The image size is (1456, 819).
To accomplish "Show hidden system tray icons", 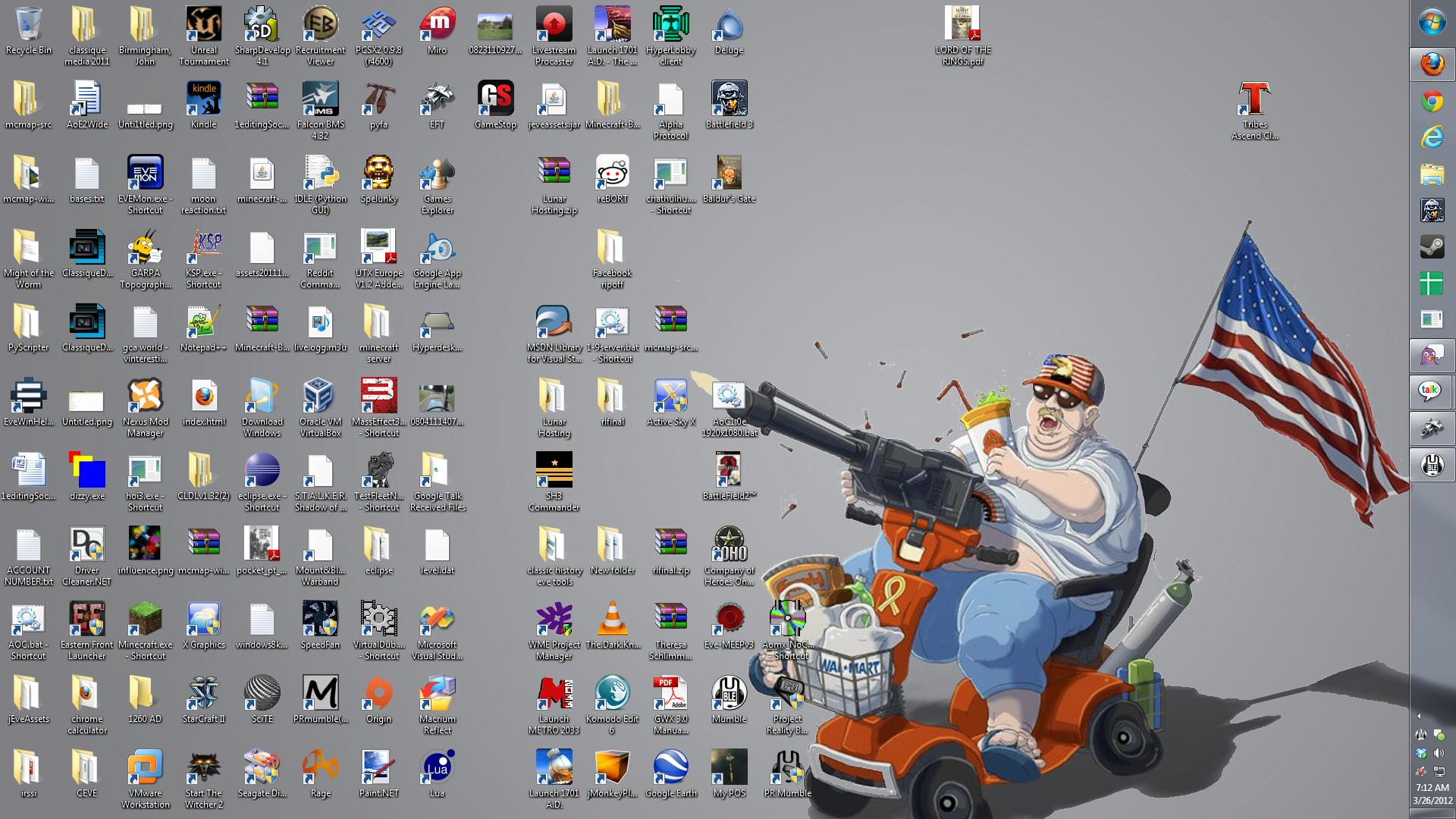I will (x=1419, y=716).
